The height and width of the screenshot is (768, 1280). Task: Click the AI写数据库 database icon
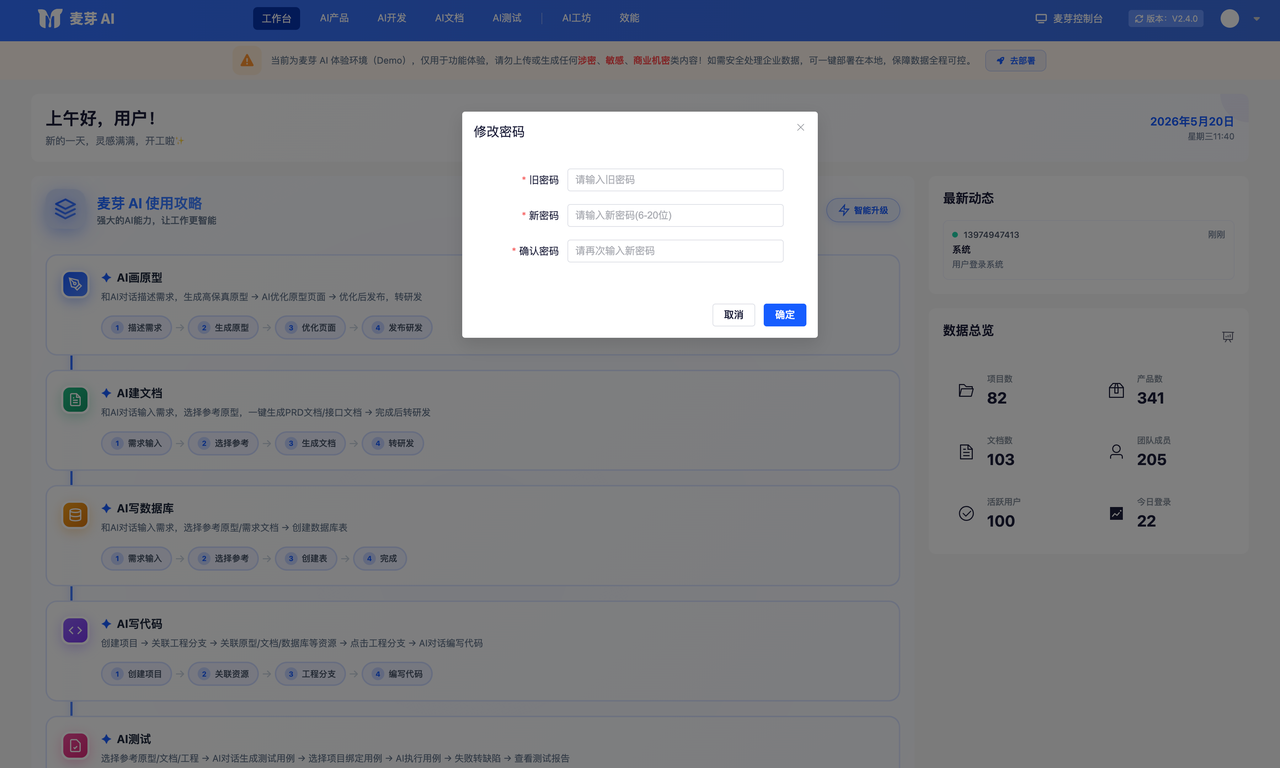click(75, 516)
